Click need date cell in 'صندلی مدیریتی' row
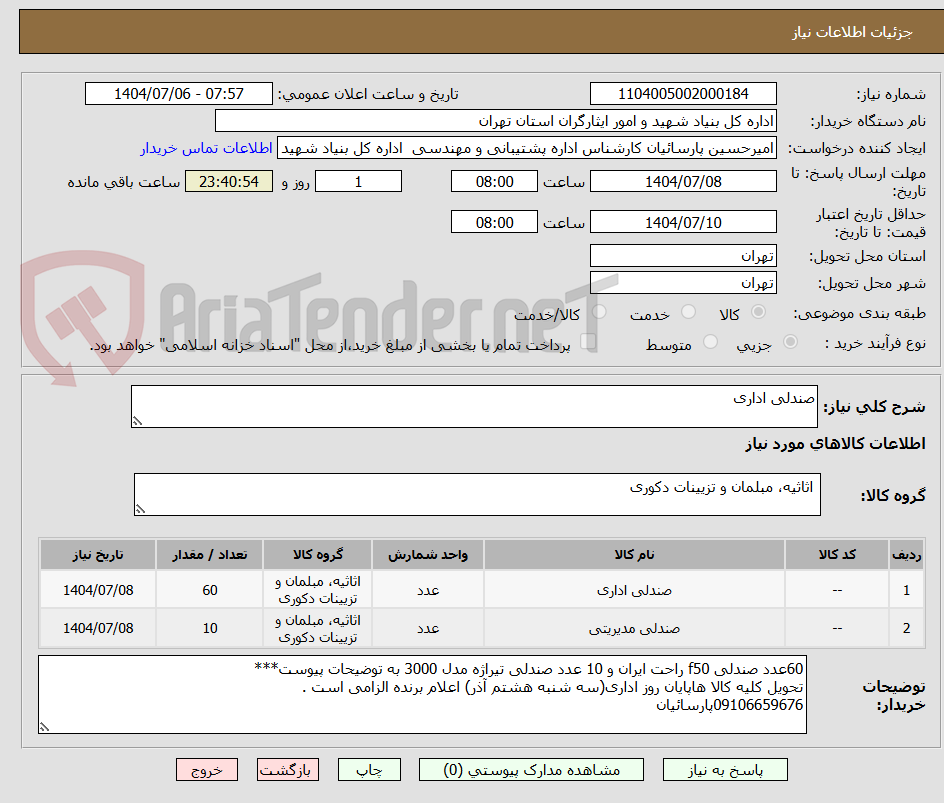This screenshot has height=803, width=944. 98,628
